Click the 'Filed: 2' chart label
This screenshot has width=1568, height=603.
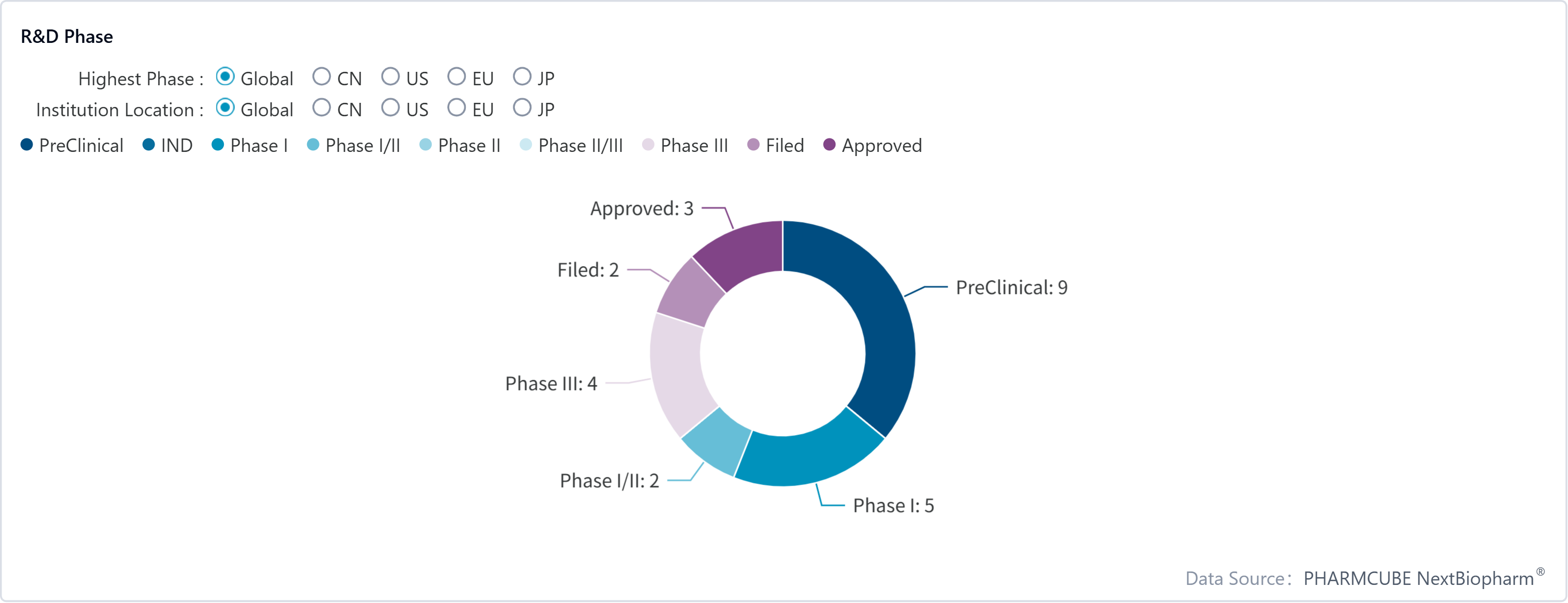(588, 270)
